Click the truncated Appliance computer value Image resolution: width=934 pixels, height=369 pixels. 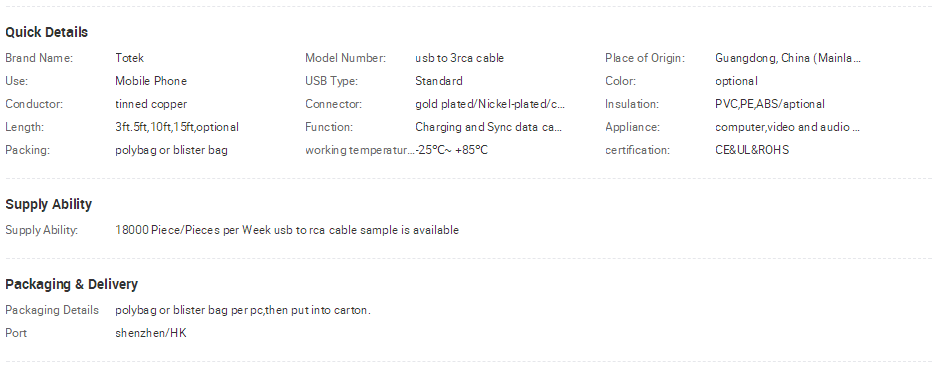pos(787,127)
